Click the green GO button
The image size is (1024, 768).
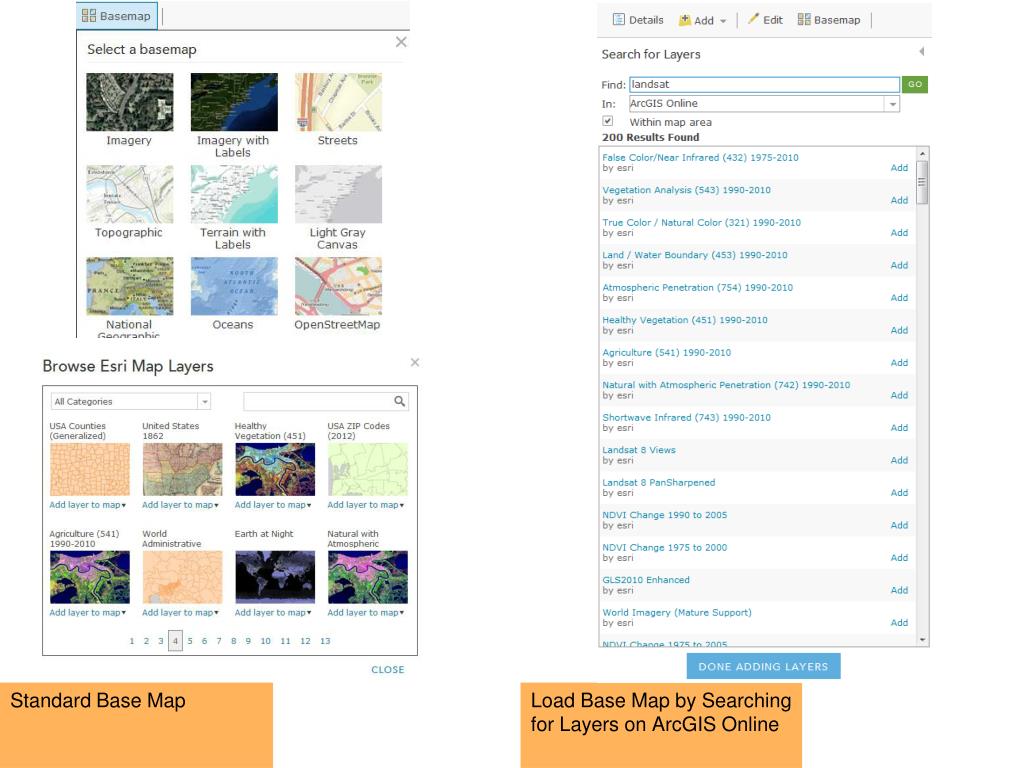tap(915, 84)
